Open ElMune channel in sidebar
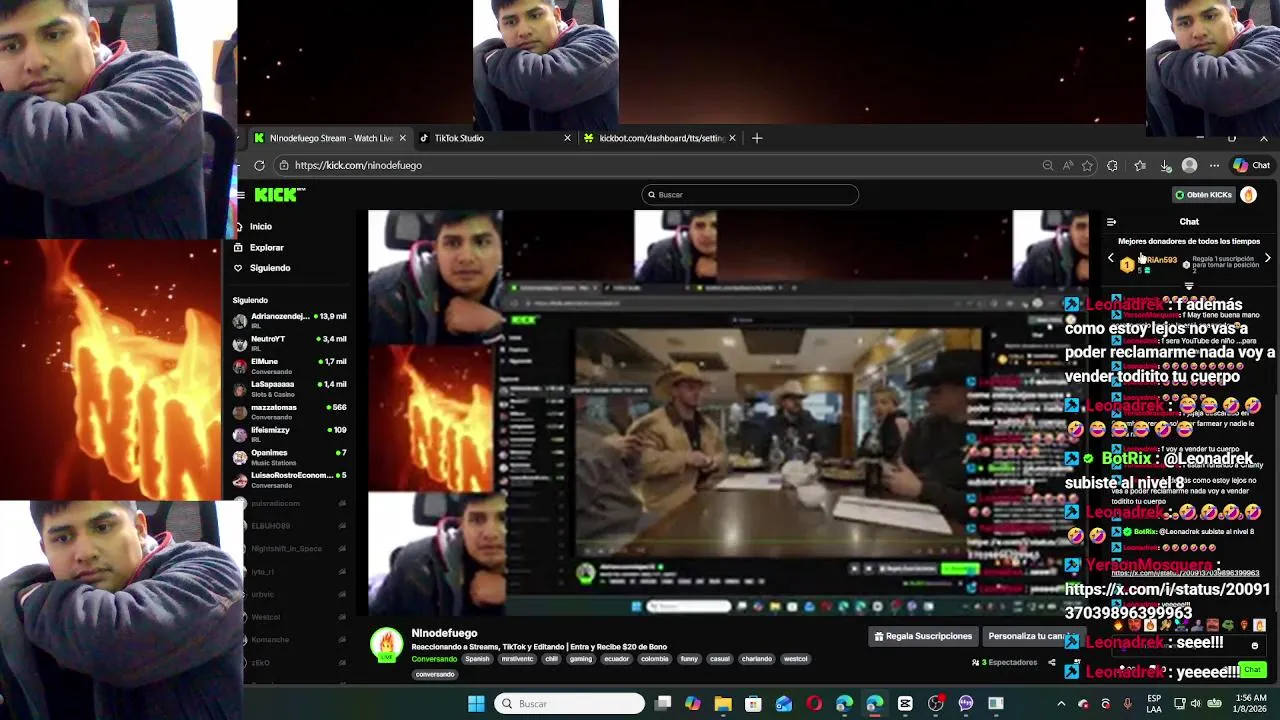The width and height of the screenshot is (1280, 720). coord(290,365)
